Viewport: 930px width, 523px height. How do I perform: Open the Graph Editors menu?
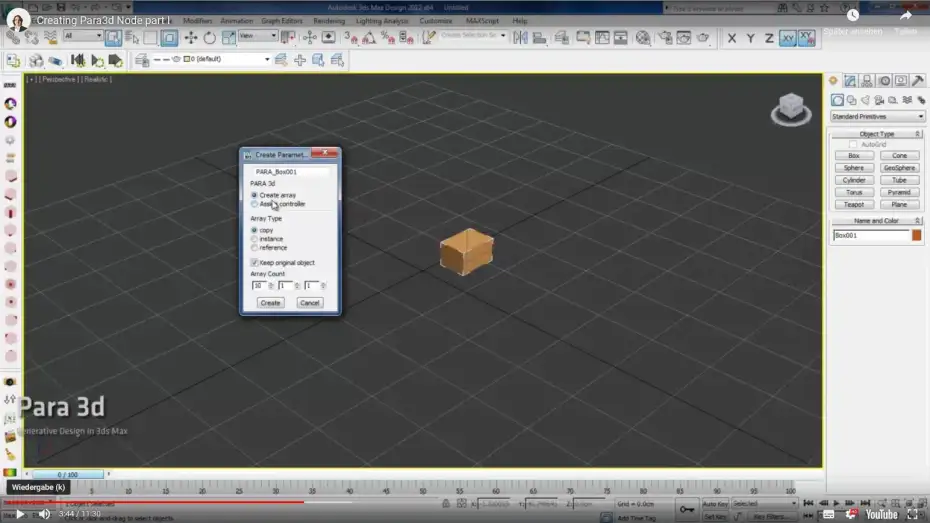(282, 21)
